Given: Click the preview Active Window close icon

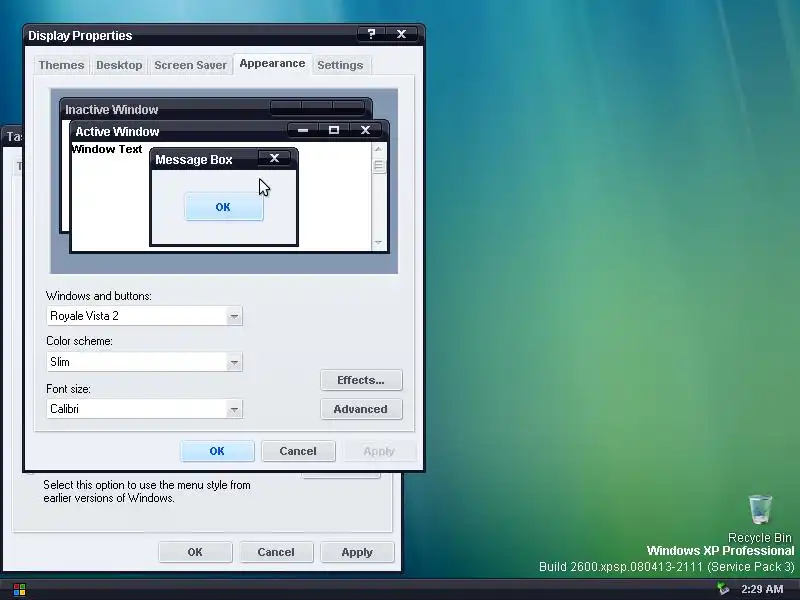Looking at the screenshot, I should [x=365, y=130].
